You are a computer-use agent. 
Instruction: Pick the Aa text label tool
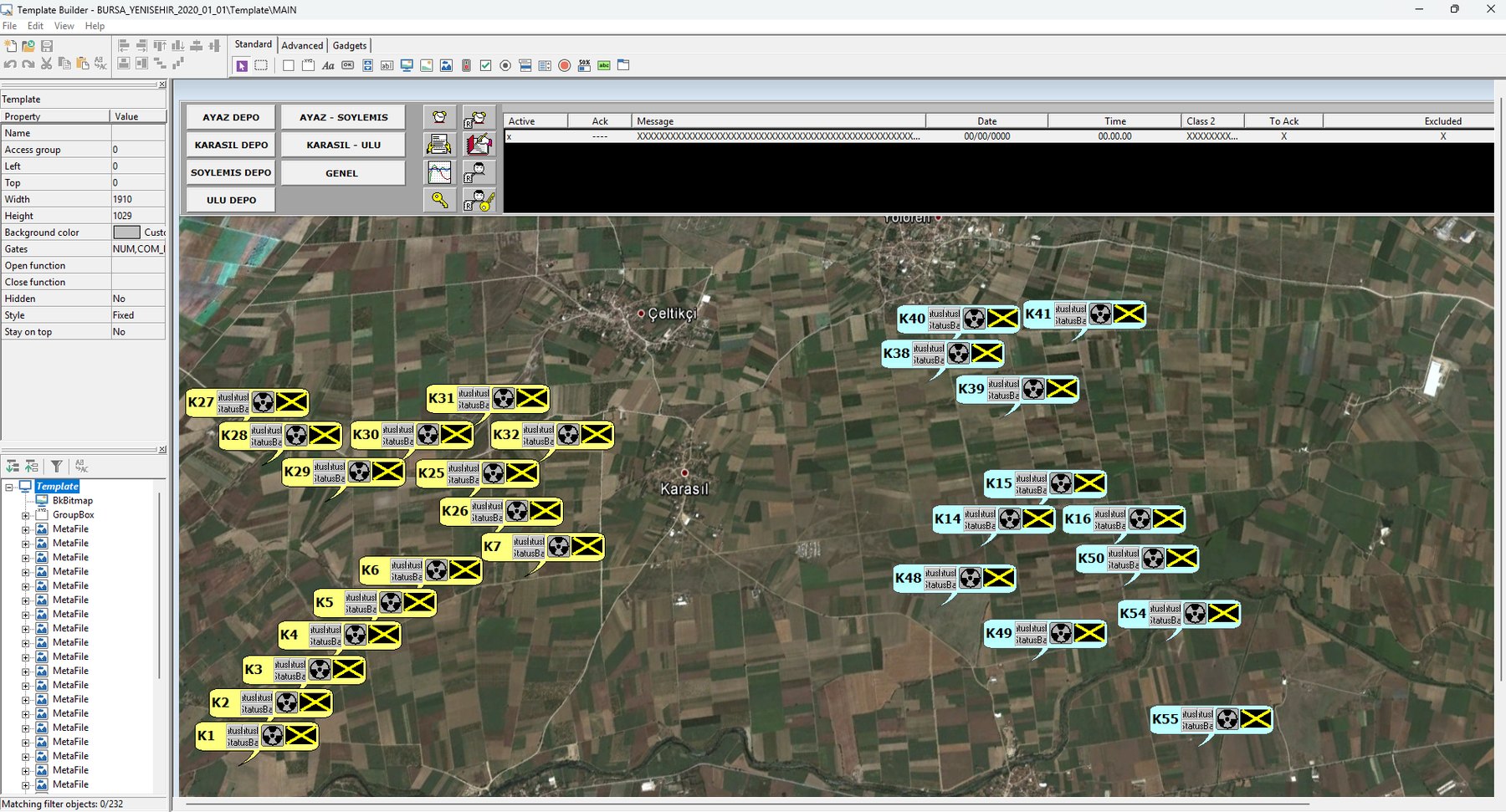click(328, 65)
